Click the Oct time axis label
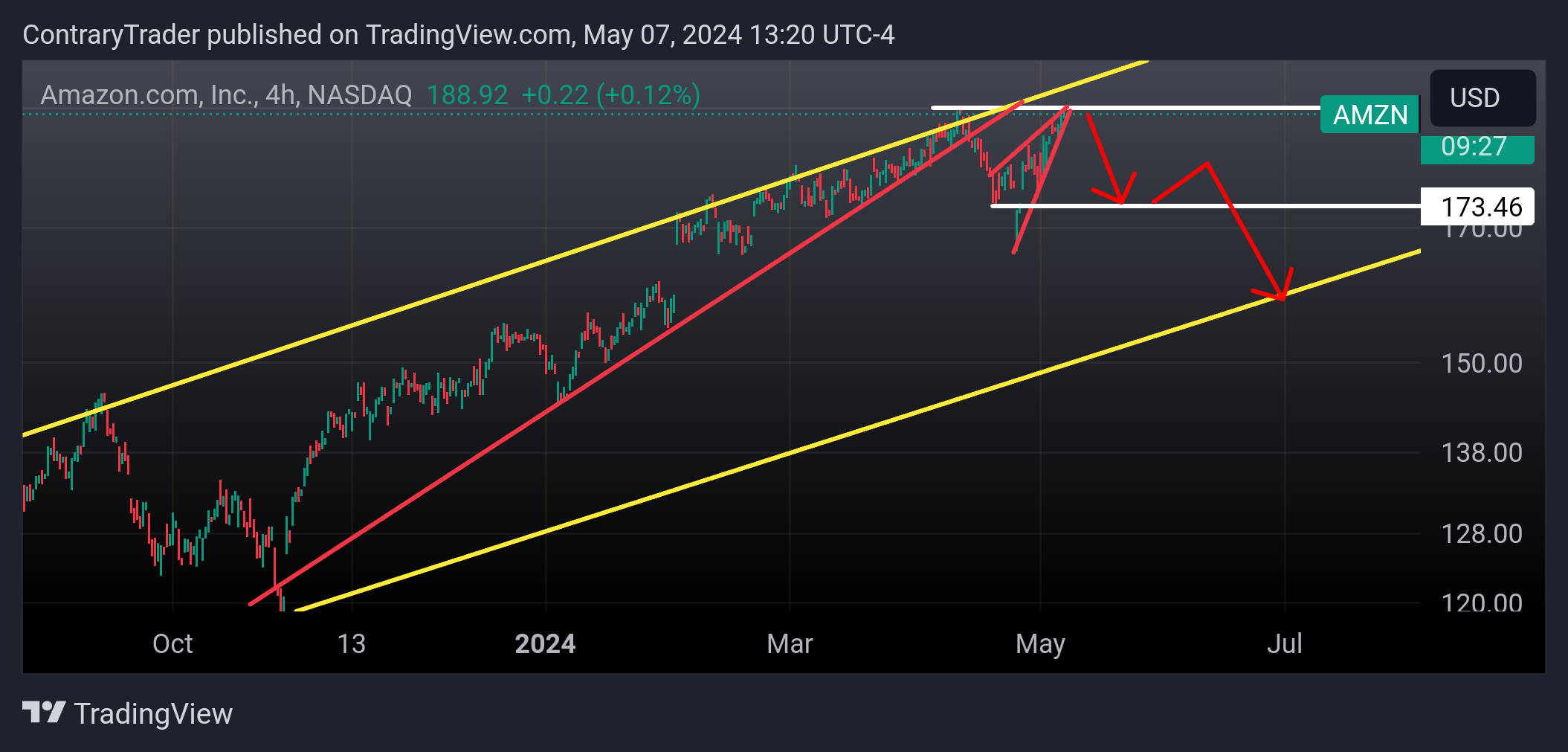The image size is (1568, 752). tap(172, 643)
